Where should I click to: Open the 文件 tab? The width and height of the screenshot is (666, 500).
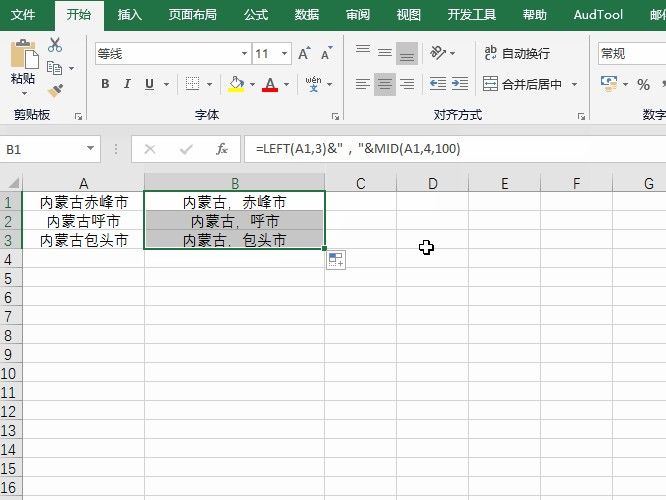pyautogui.click(x=23, y=15)
